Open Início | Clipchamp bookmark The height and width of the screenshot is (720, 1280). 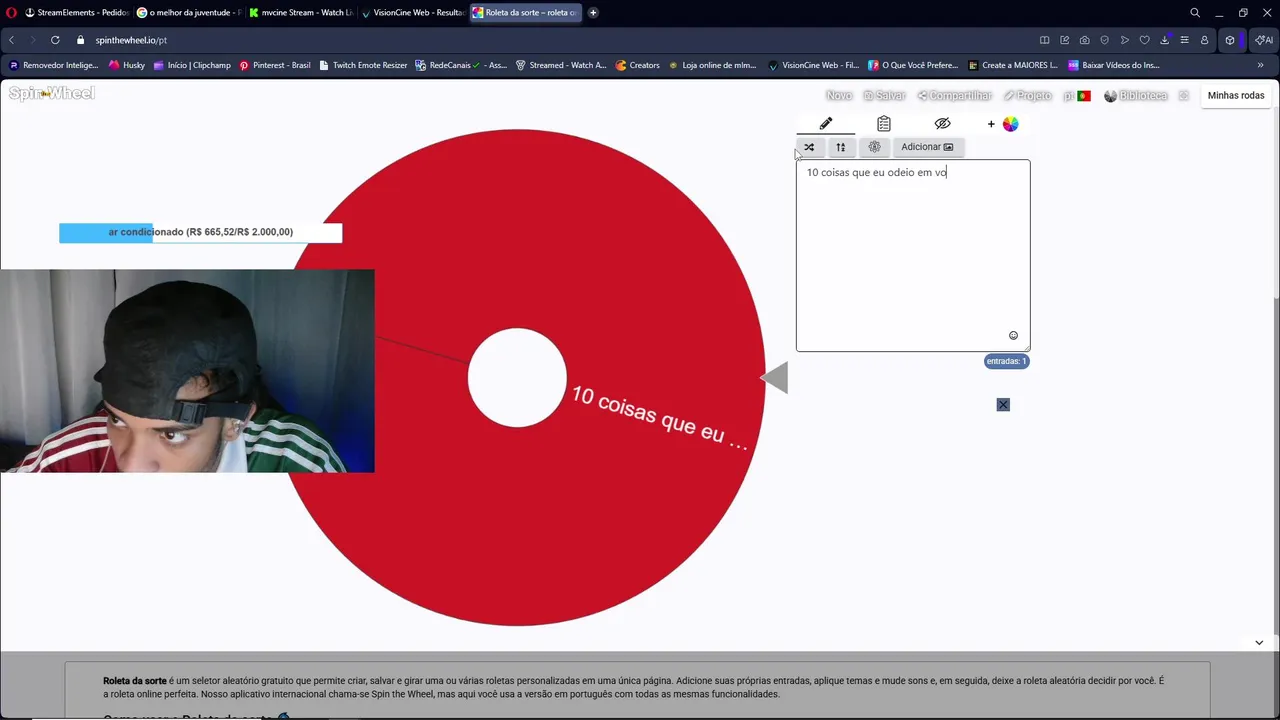pyautogui.click(x=192, y=65)
